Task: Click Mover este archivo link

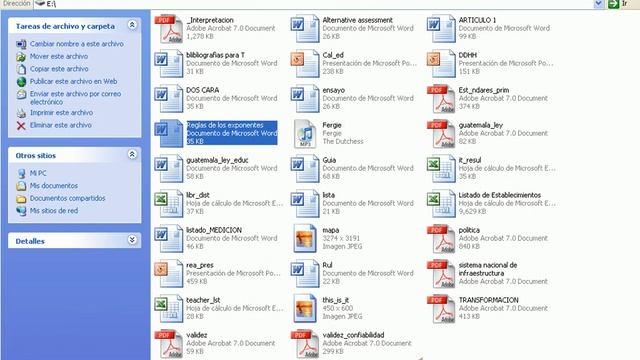Action: [59, 56]
